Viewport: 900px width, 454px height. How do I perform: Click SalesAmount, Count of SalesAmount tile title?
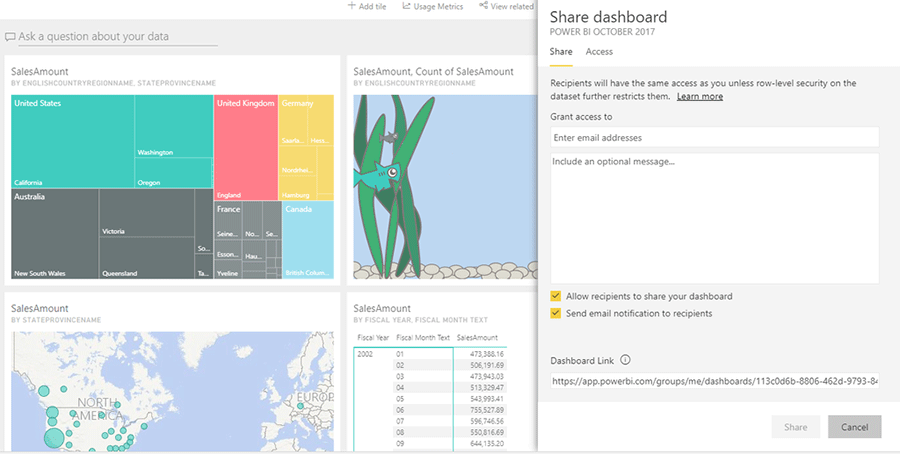click(x=433, y=72)
